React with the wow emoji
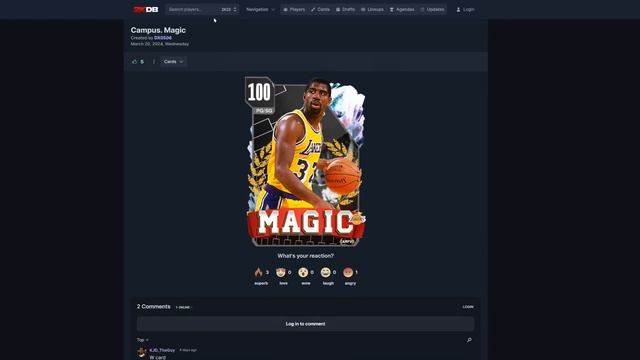 coord(303,272)
